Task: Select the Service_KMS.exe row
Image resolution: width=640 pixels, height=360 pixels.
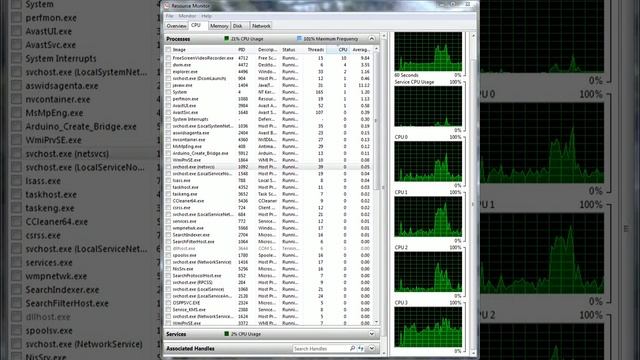Action: point(269,309)
